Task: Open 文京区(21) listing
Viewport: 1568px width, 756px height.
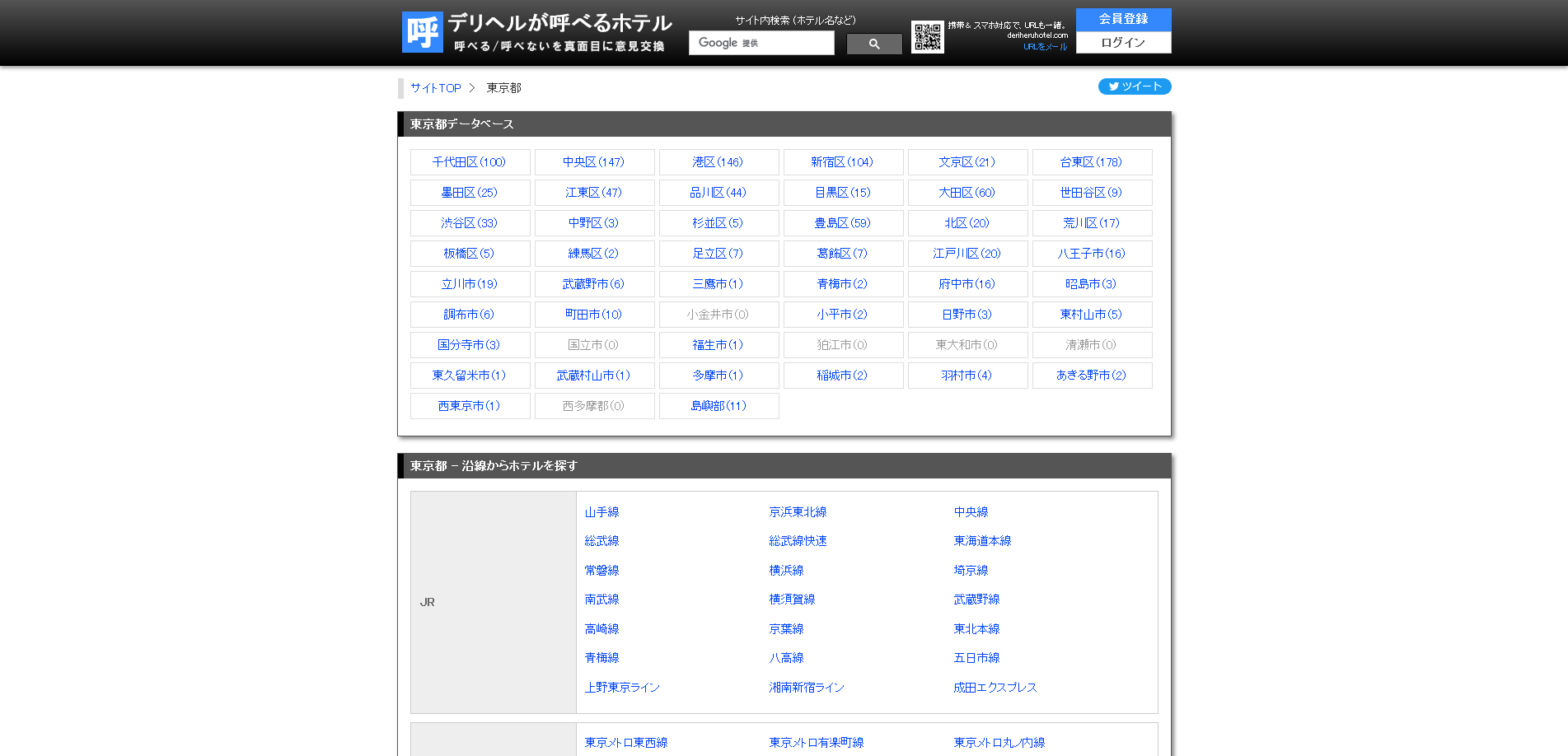Action: click(967, 162)
